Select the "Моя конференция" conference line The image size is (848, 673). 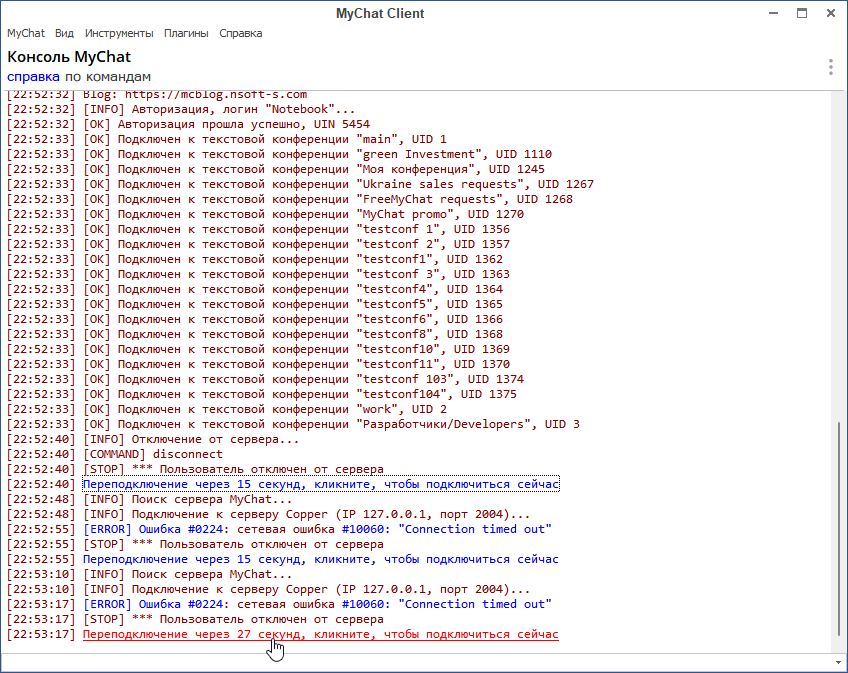point(275,169)
